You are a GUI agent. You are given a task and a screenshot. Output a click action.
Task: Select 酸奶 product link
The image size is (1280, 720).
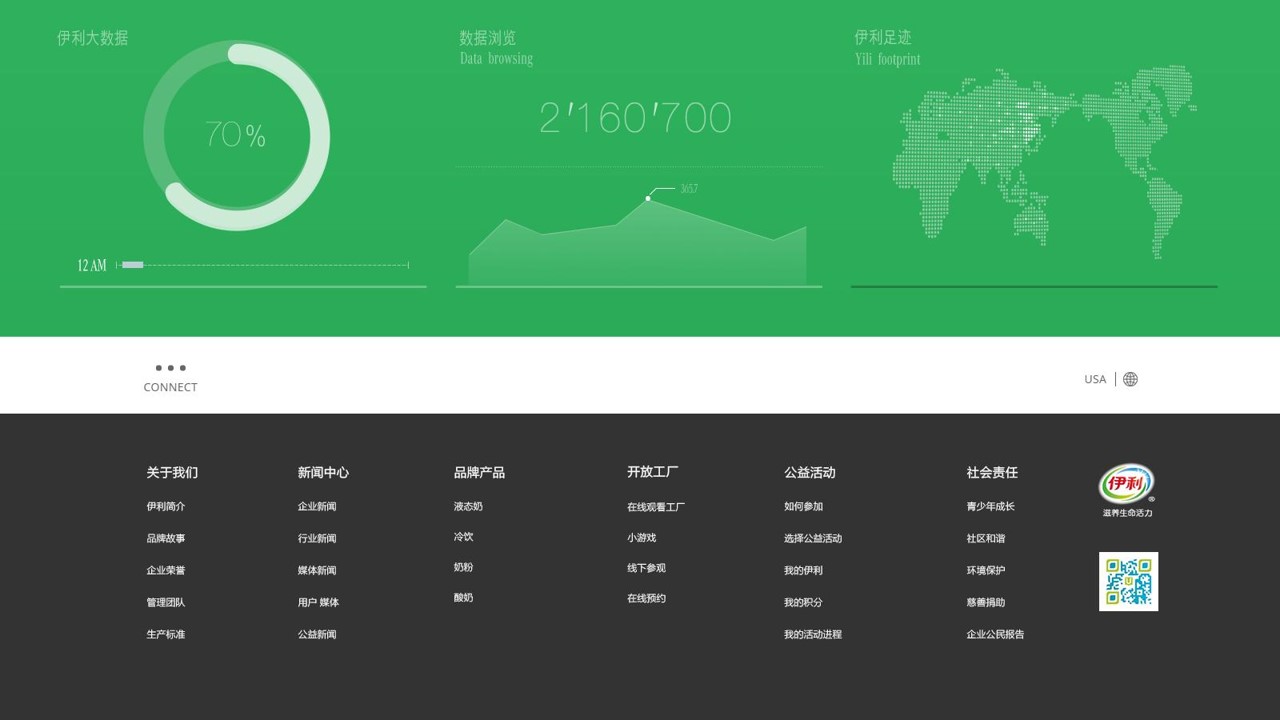point(463,597)
